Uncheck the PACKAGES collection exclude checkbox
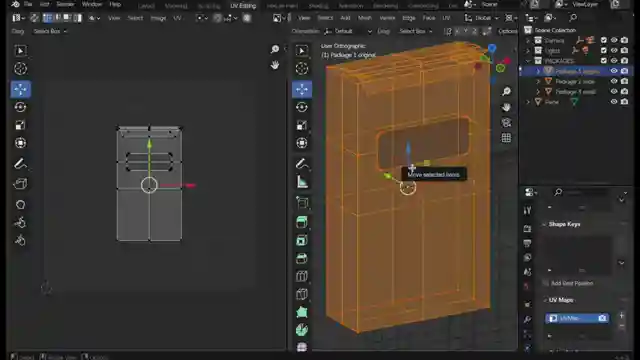640x360 pixels. pyautogui.click(x=604, y=60)
